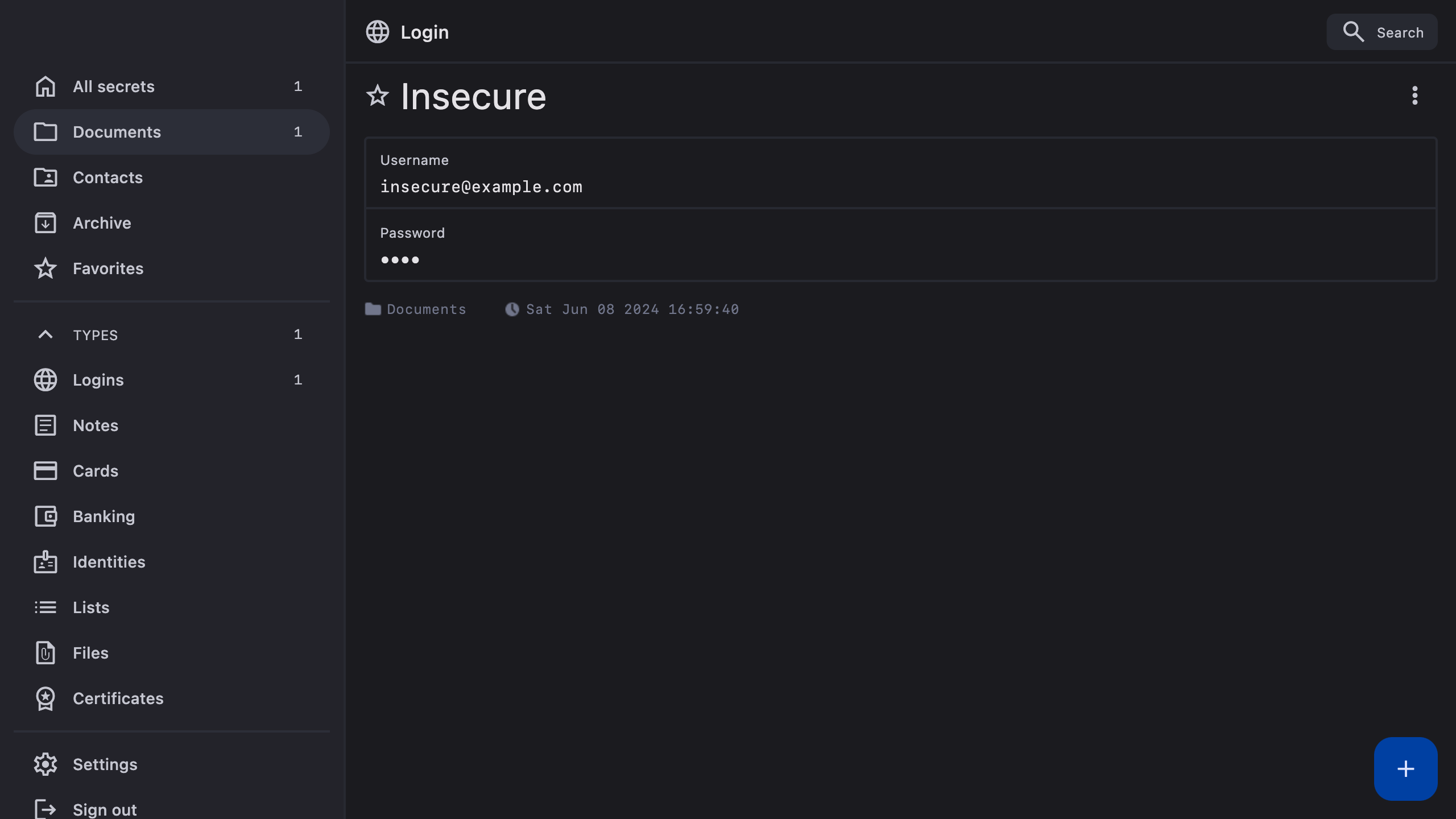
Task: Toggle favorite star next to Insecure title
Action: pos(377,96)
